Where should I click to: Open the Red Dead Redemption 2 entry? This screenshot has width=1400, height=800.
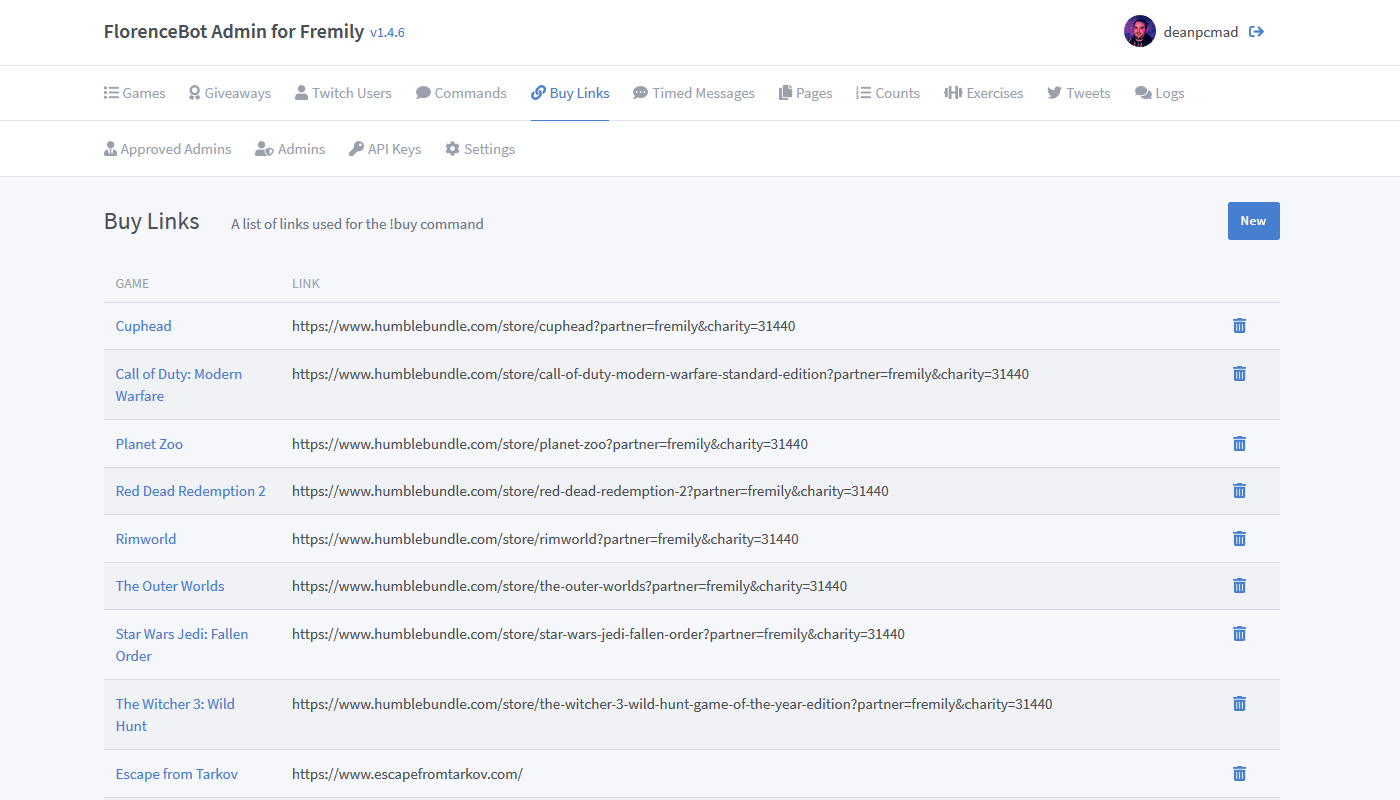[191, 491]
